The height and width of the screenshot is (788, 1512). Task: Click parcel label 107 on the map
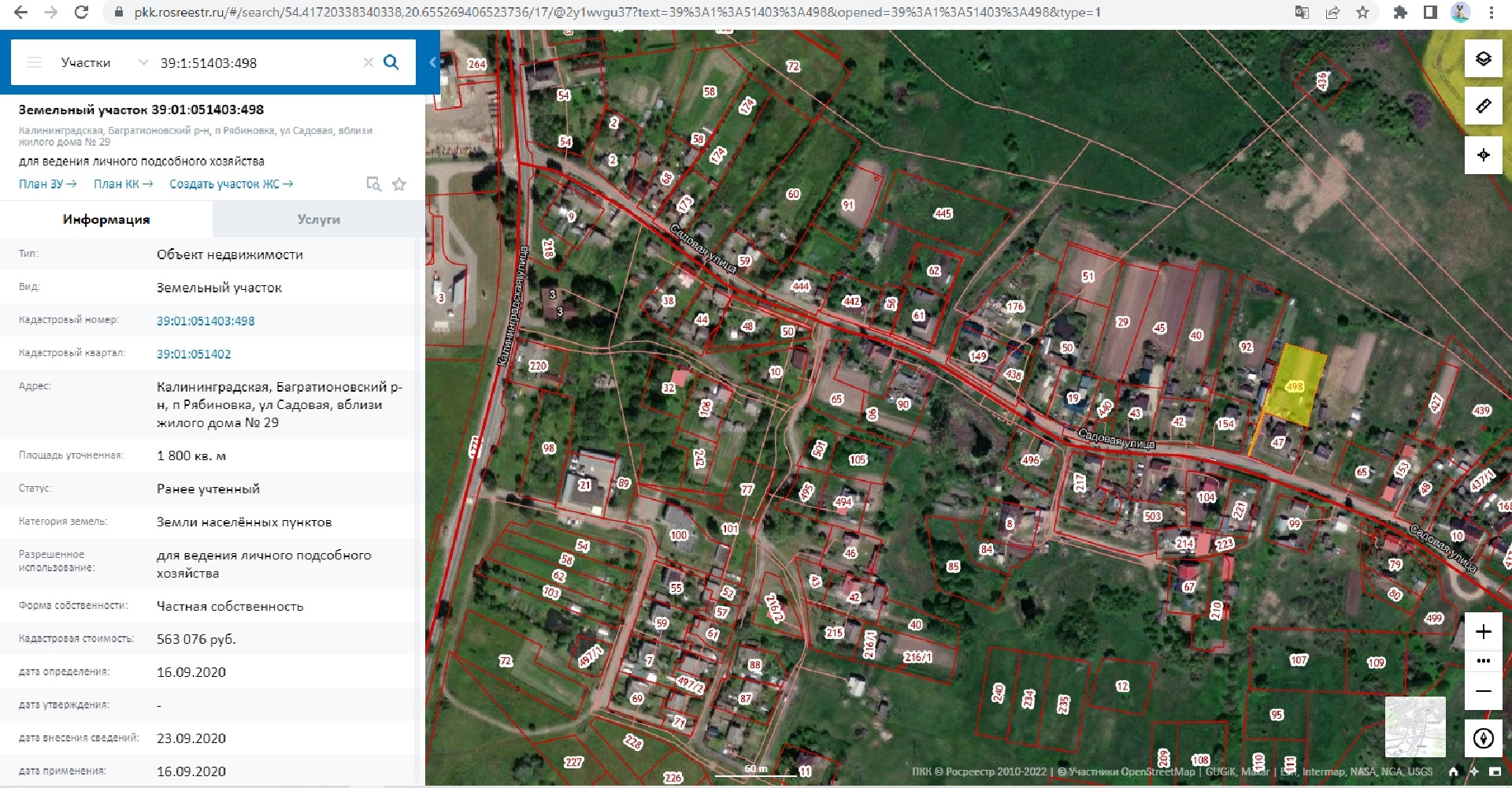tap(1299, 660)
